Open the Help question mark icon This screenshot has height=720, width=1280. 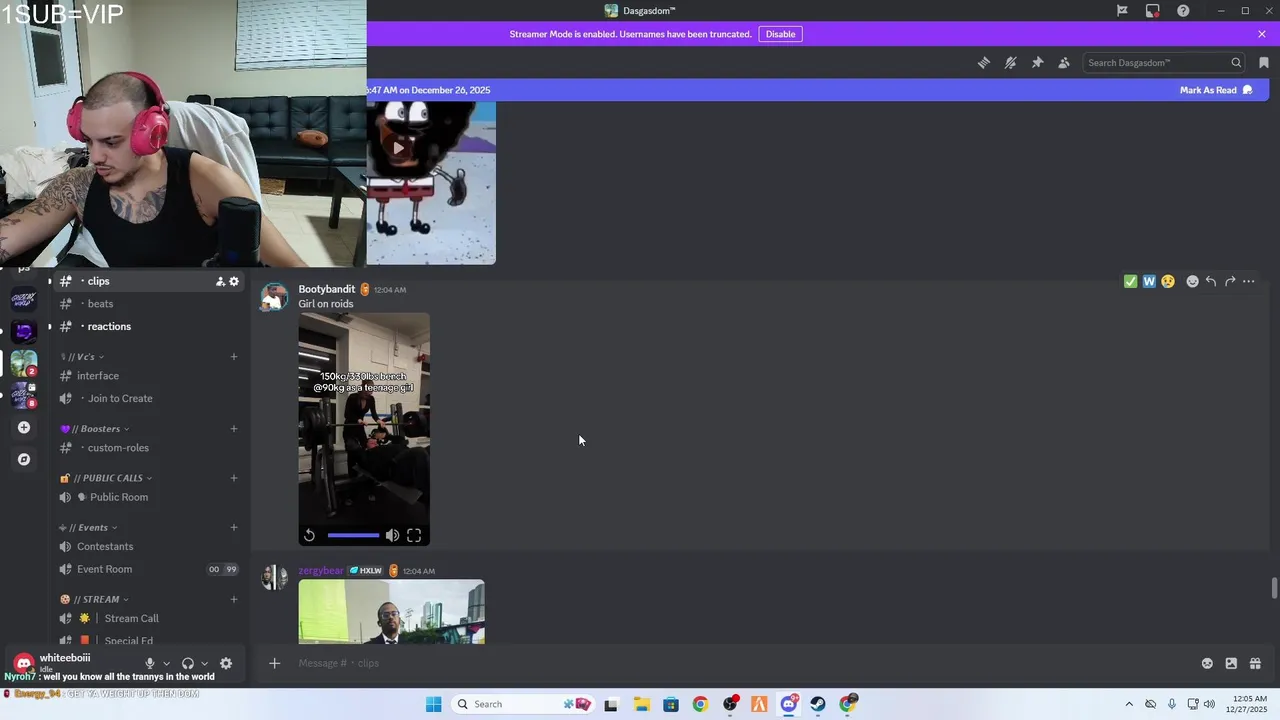(1183, 11)
